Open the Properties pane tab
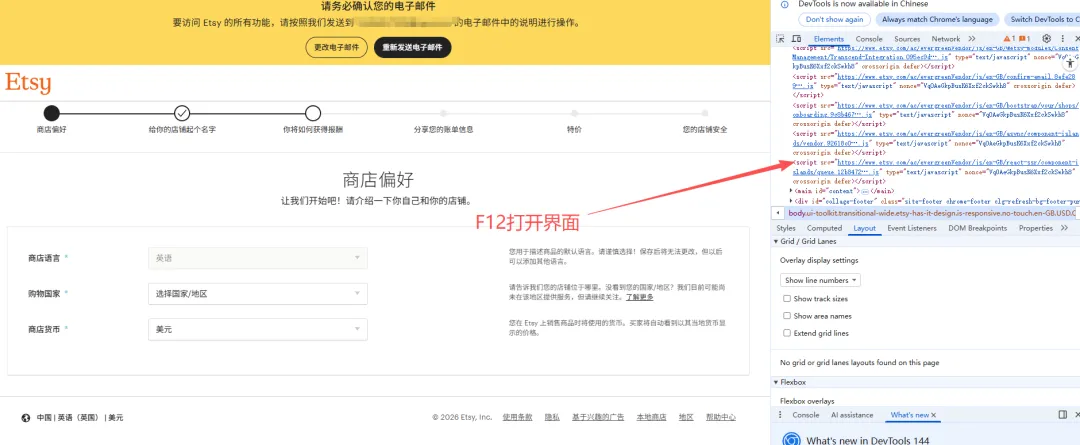The width and height of the screenshot is (1080, 445). (x=1036, y=228)
